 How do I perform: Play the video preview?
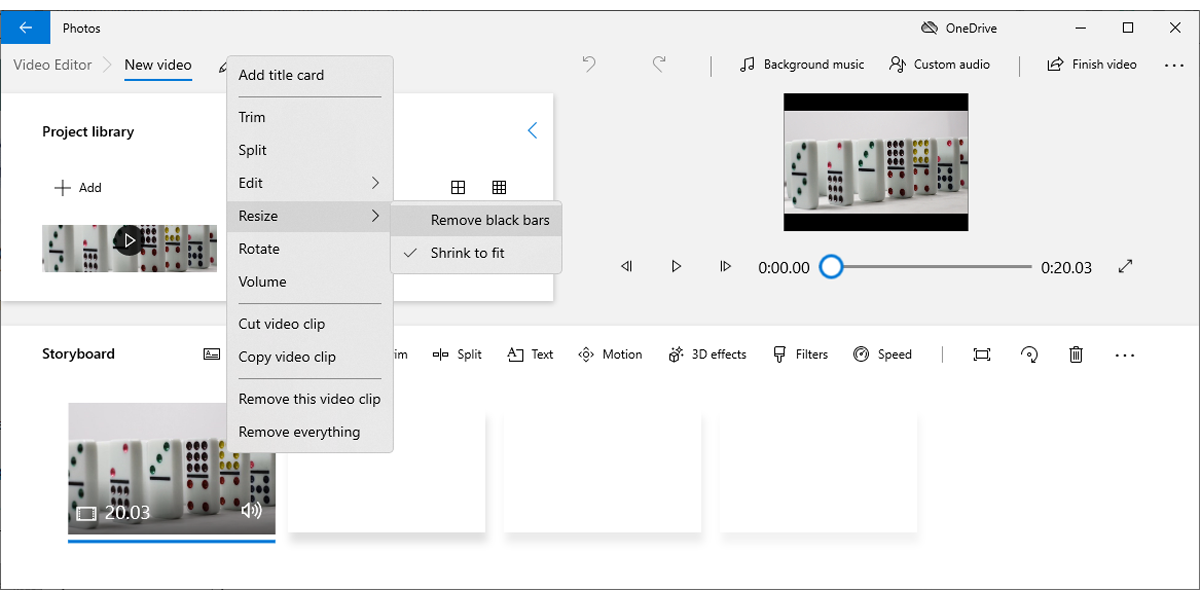(676, 267)
